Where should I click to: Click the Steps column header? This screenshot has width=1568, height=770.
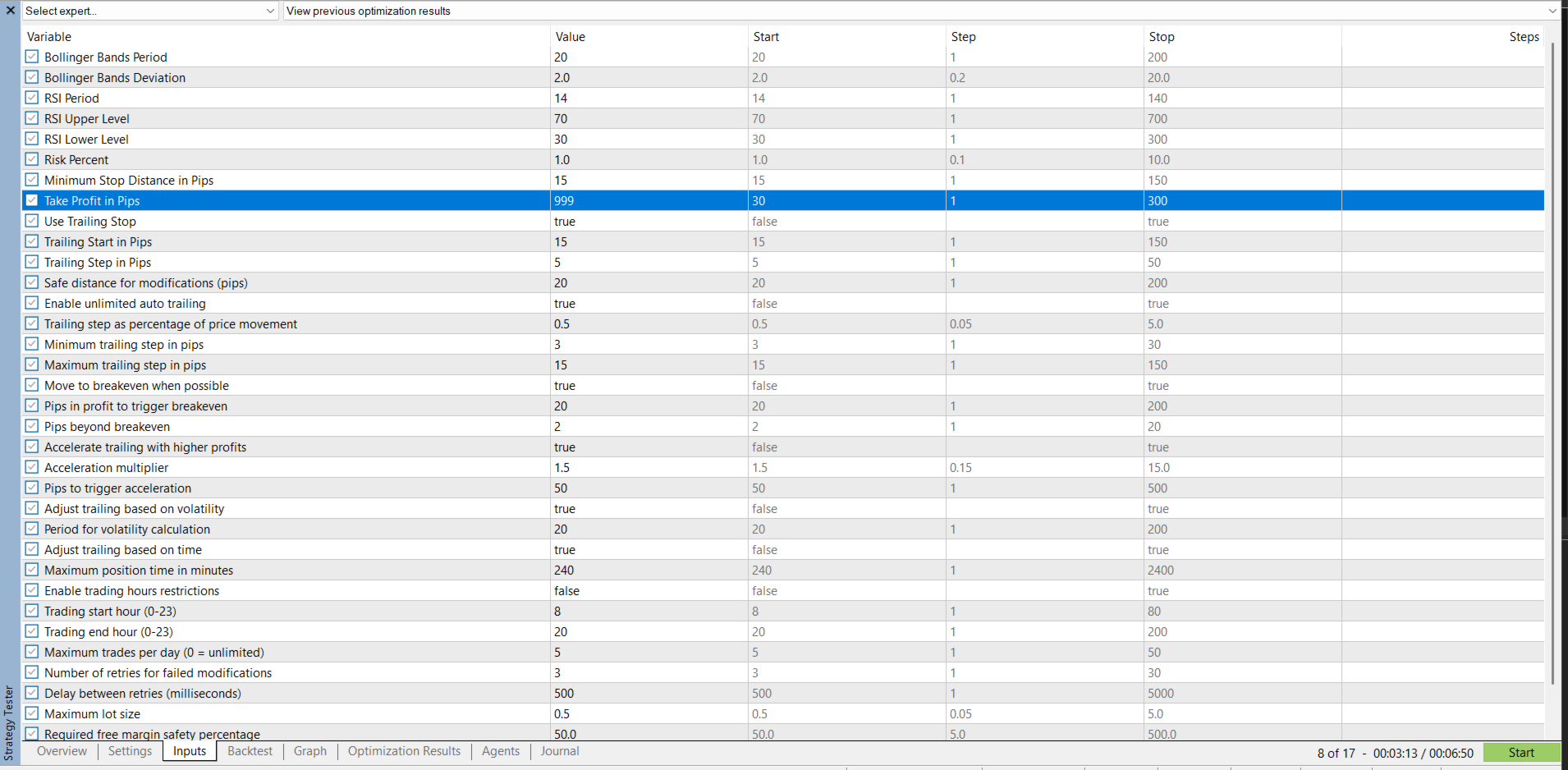tap(1442, 37)
